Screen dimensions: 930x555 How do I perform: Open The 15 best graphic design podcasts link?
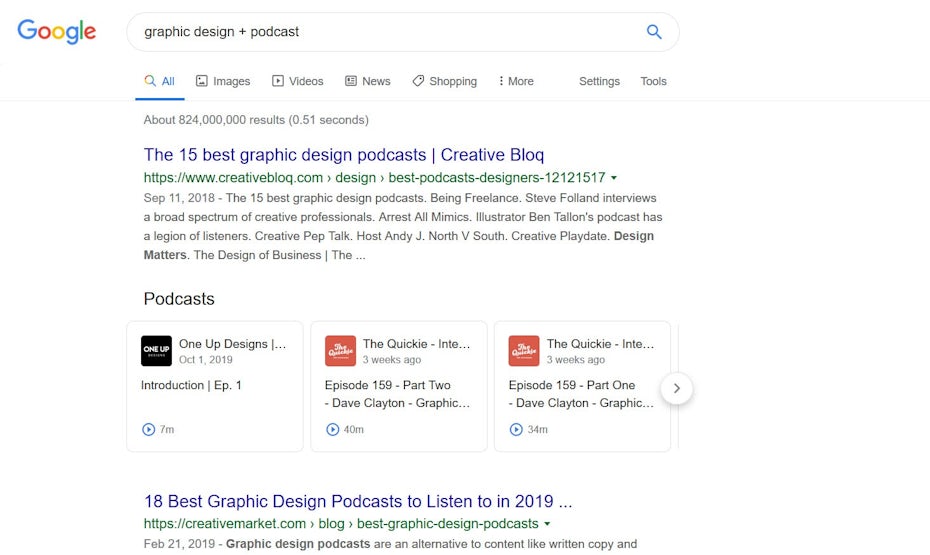344,155
